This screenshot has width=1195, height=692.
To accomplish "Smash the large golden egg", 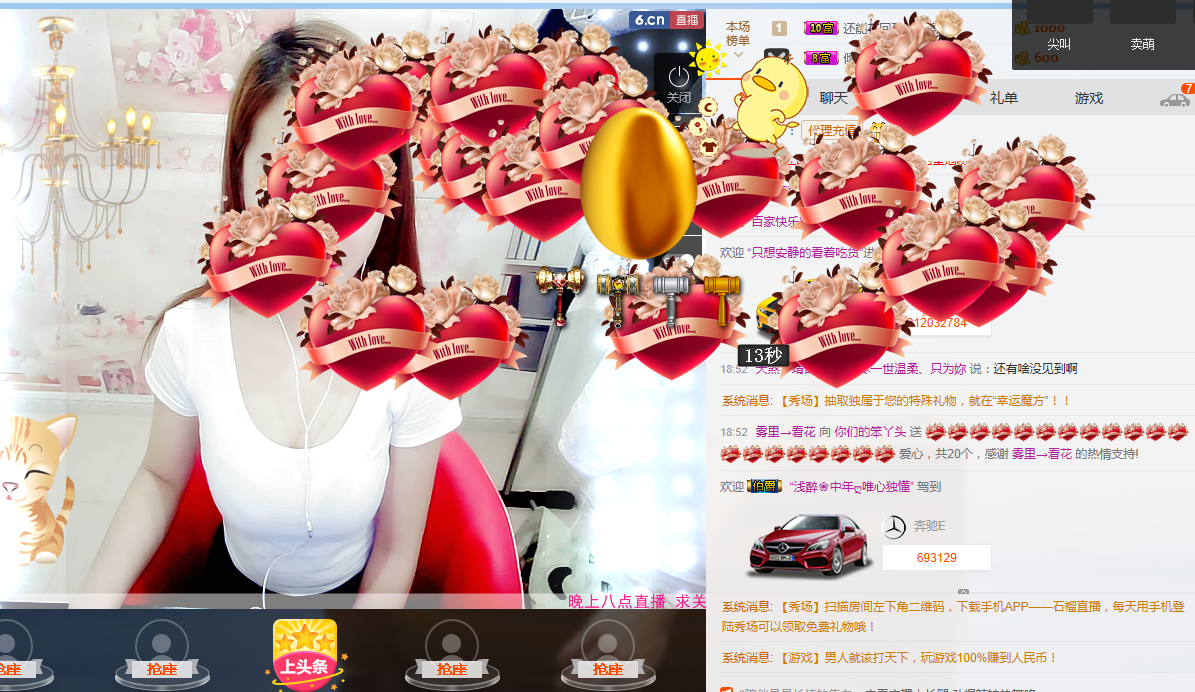I will click(x=638, y=182).
